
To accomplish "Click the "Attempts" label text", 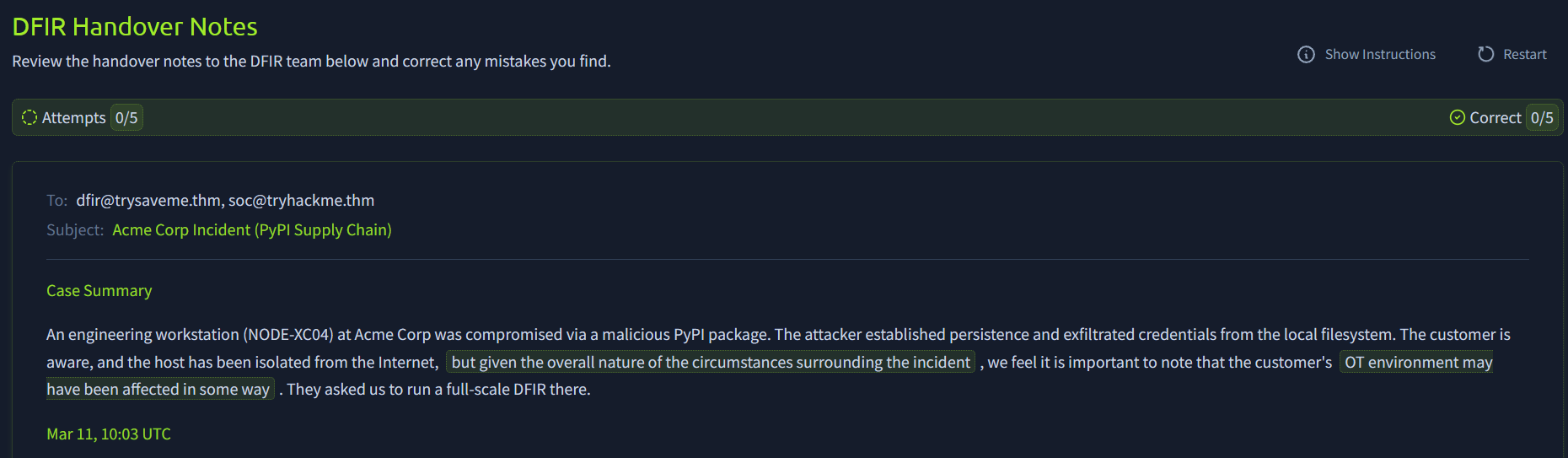I will [x=74, y=118].
